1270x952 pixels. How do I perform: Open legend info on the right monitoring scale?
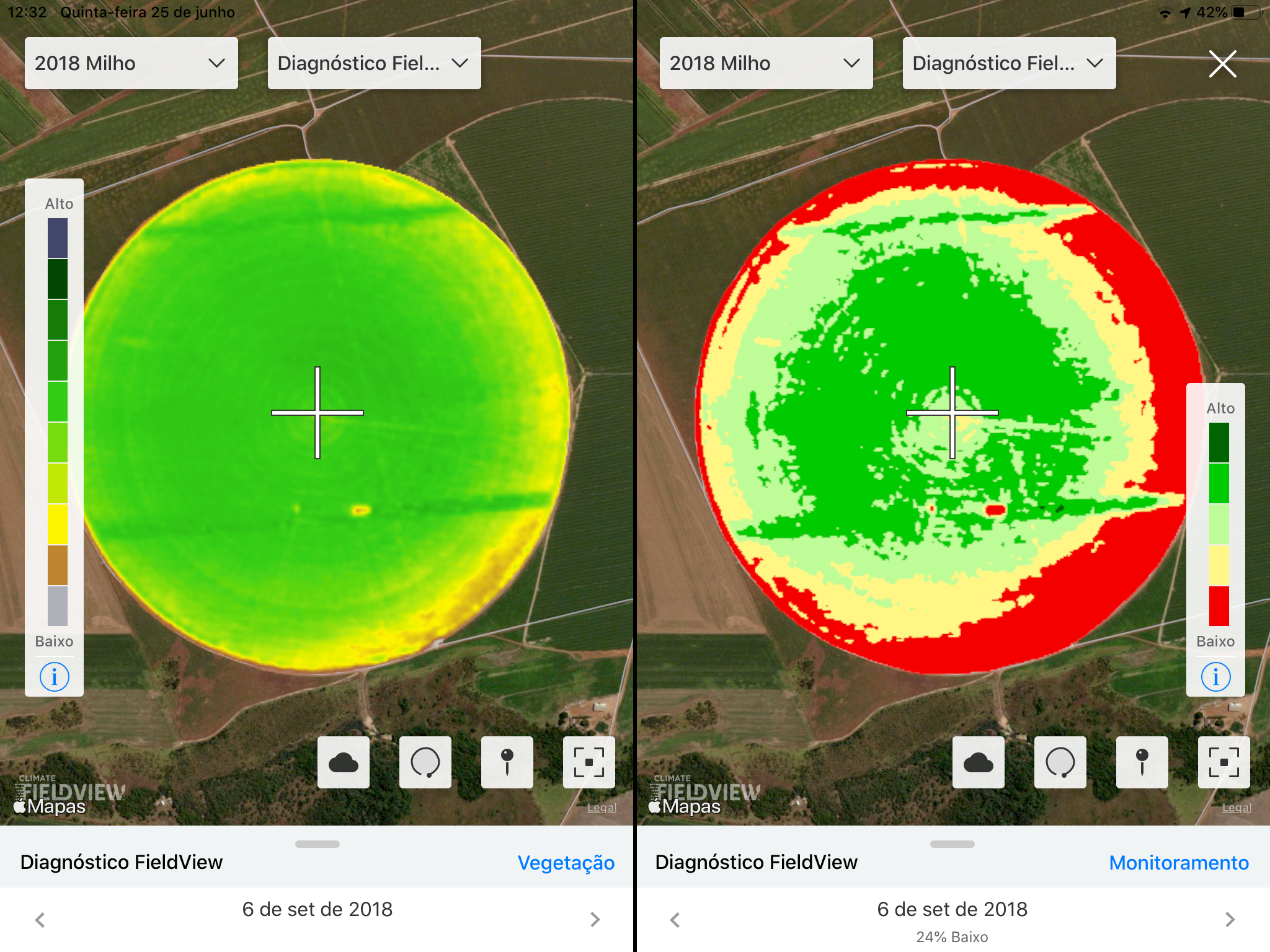click(x=1215, y=676)
